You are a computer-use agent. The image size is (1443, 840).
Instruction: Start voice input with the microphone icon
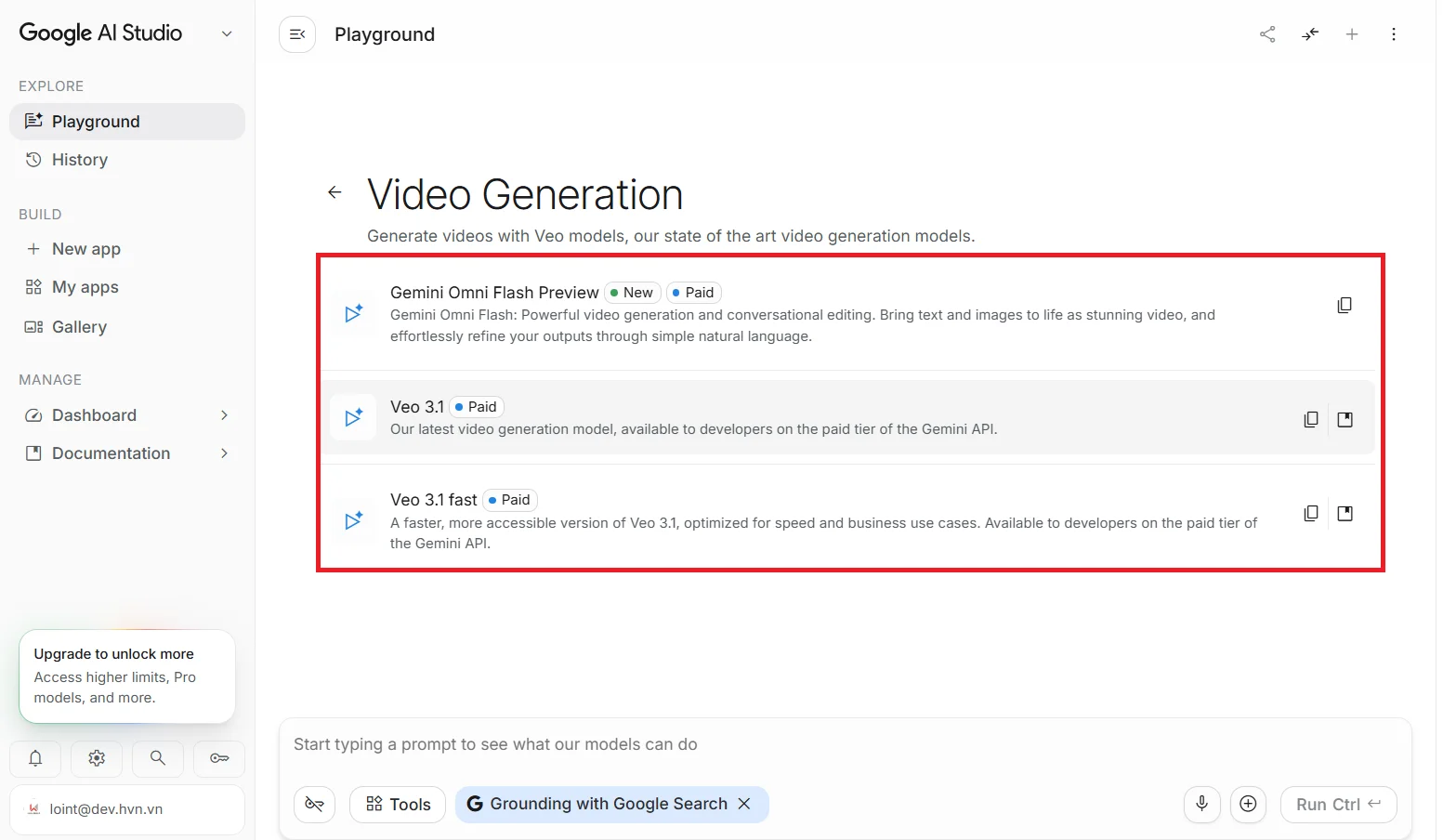(x=1201, y=804)
